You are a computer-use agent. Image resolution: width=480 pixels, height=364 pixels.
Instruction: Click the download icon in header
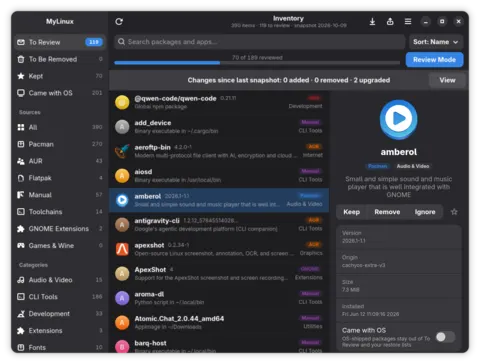point(372,22)
